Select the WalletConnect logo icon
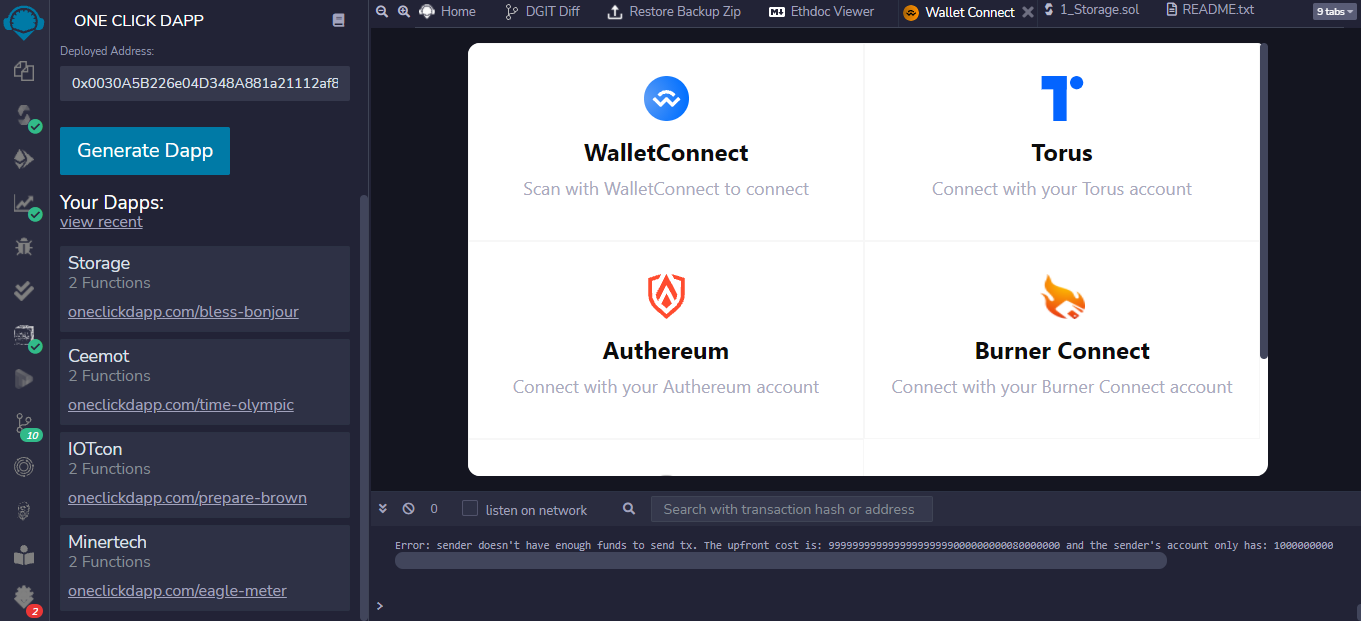The width and height of the screenshot is (1361, 621). (666, 99)
